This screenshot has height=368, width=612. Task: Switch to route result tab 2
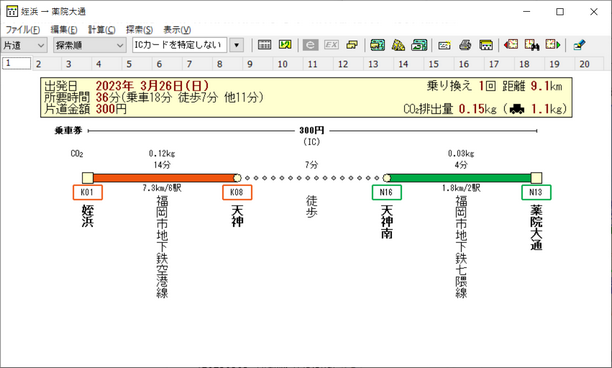(38, 64)
